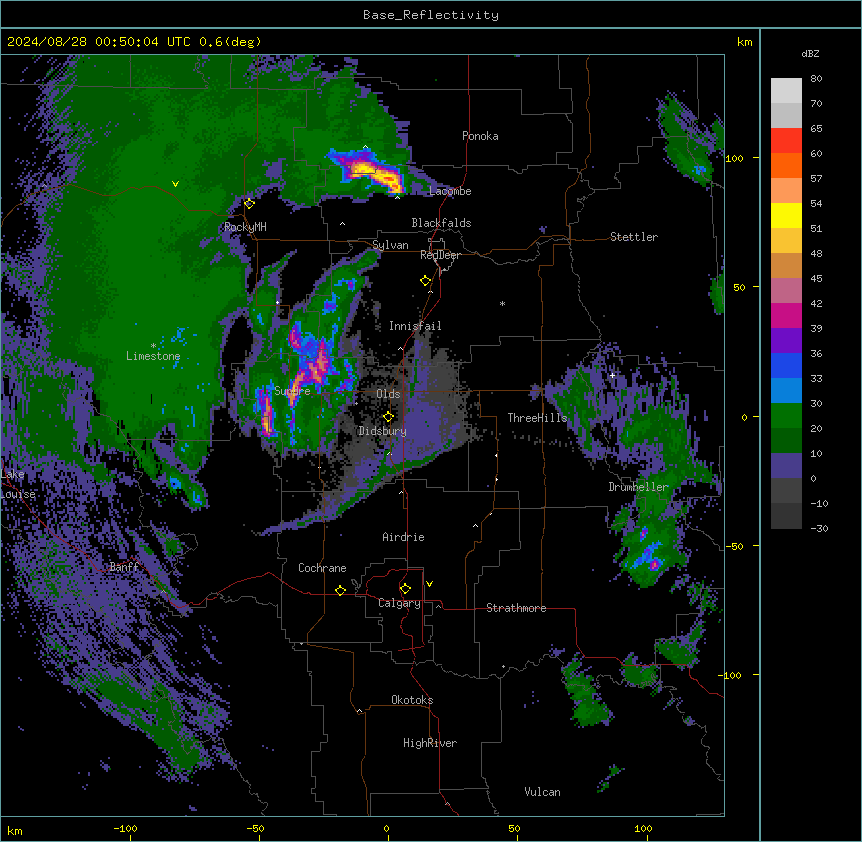Click the Banff label
The width and height of the screenshot is (862, 842).
pos(124,567)
